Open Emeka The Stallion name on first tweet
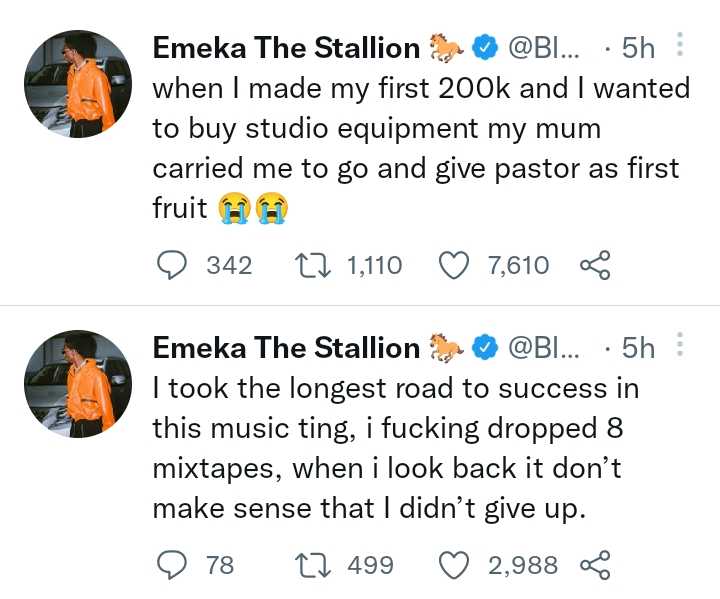 click(x=286, y=47)
